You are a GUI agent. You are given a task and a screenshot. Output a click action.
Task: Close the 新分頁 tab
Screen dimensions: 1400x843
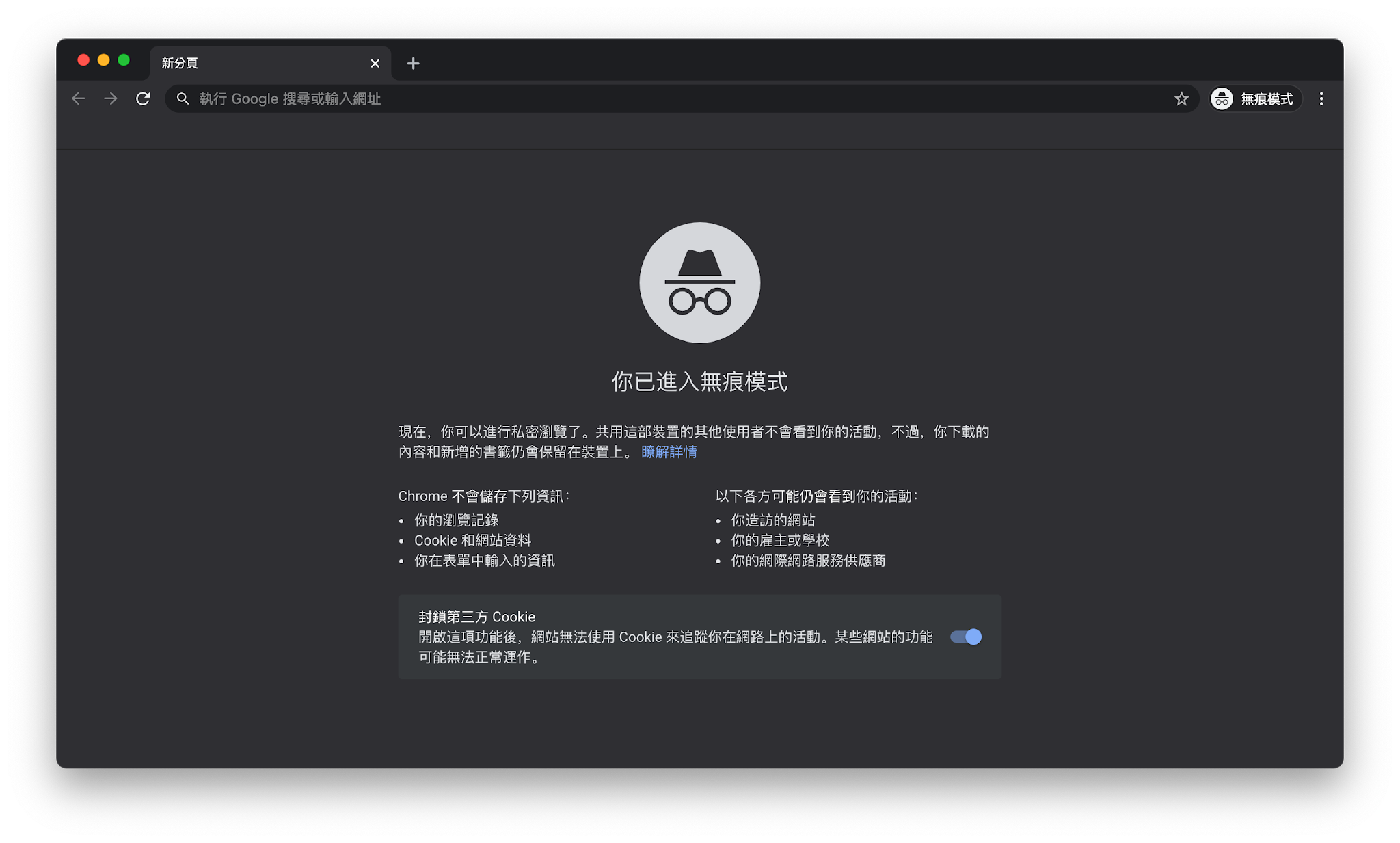(375, 64)
